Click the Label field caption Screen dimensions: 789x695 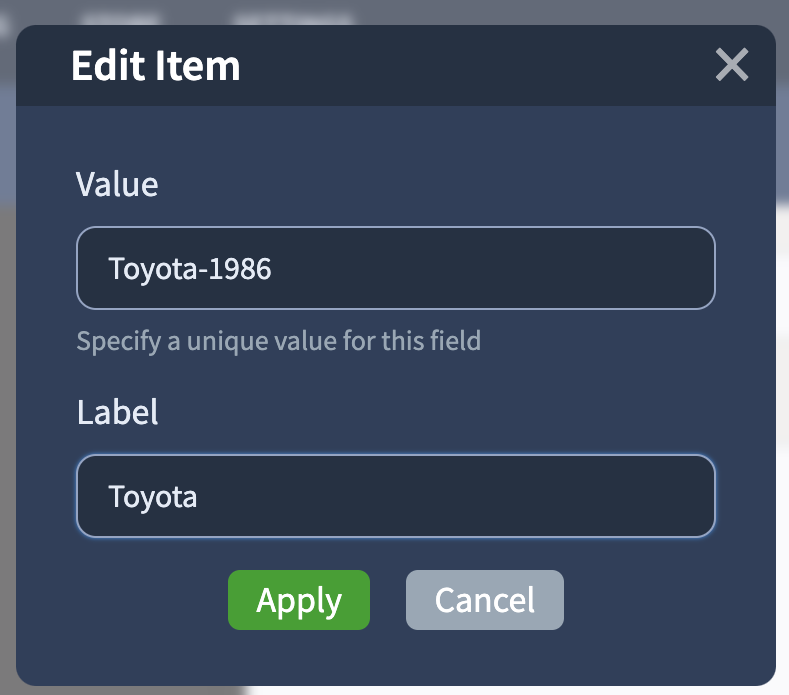[117, 412]
